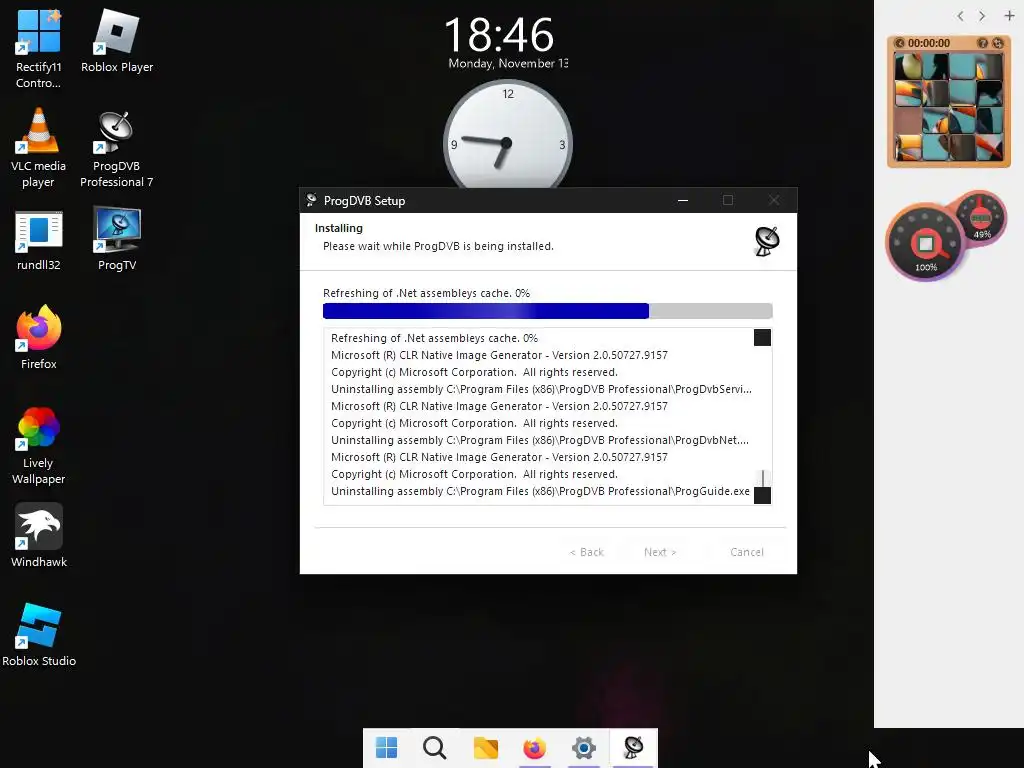Click the status label above the progress bar

click(426, 293)
